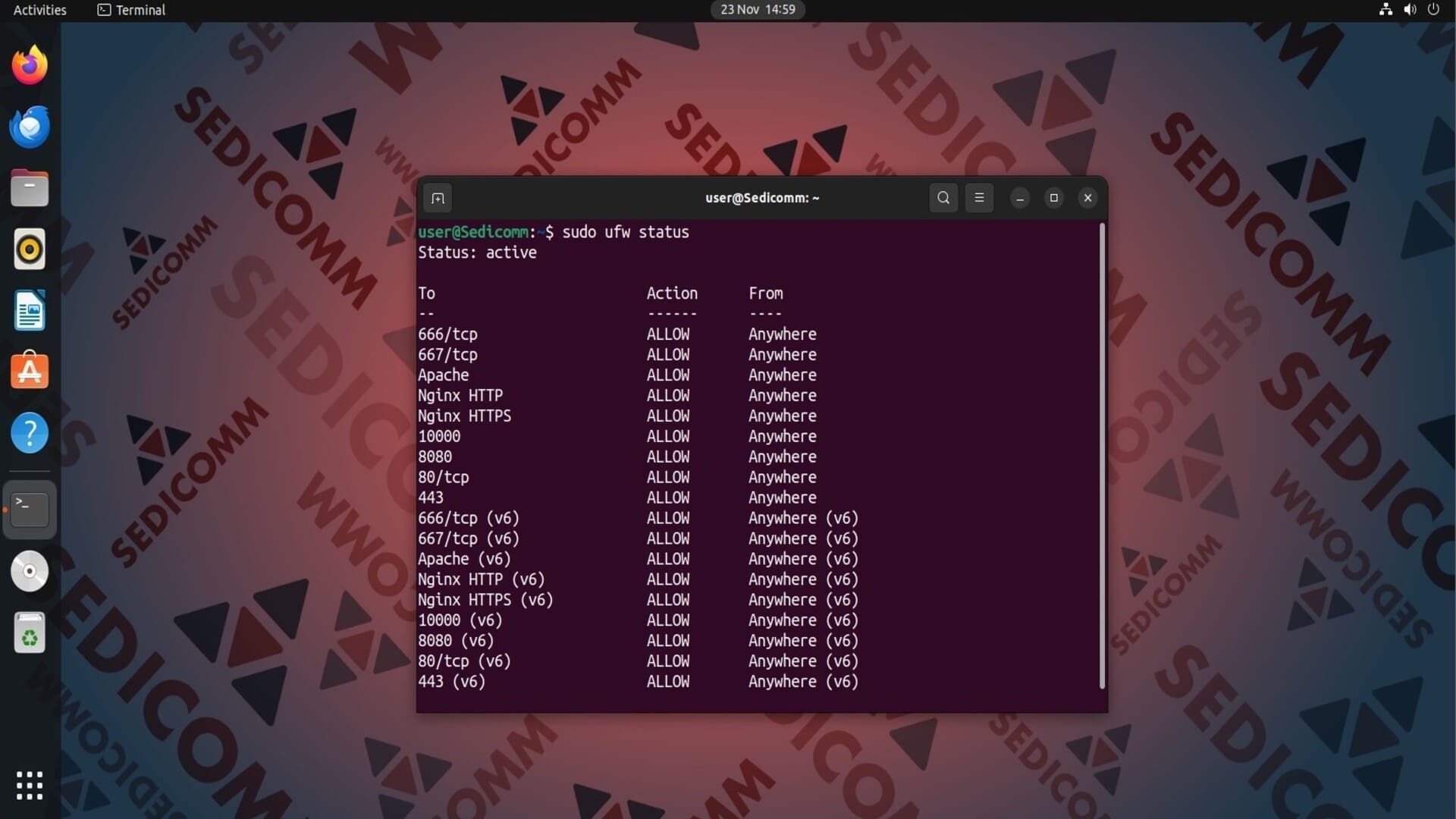Click the terminal vertical scrollbar

(1102, 456)
